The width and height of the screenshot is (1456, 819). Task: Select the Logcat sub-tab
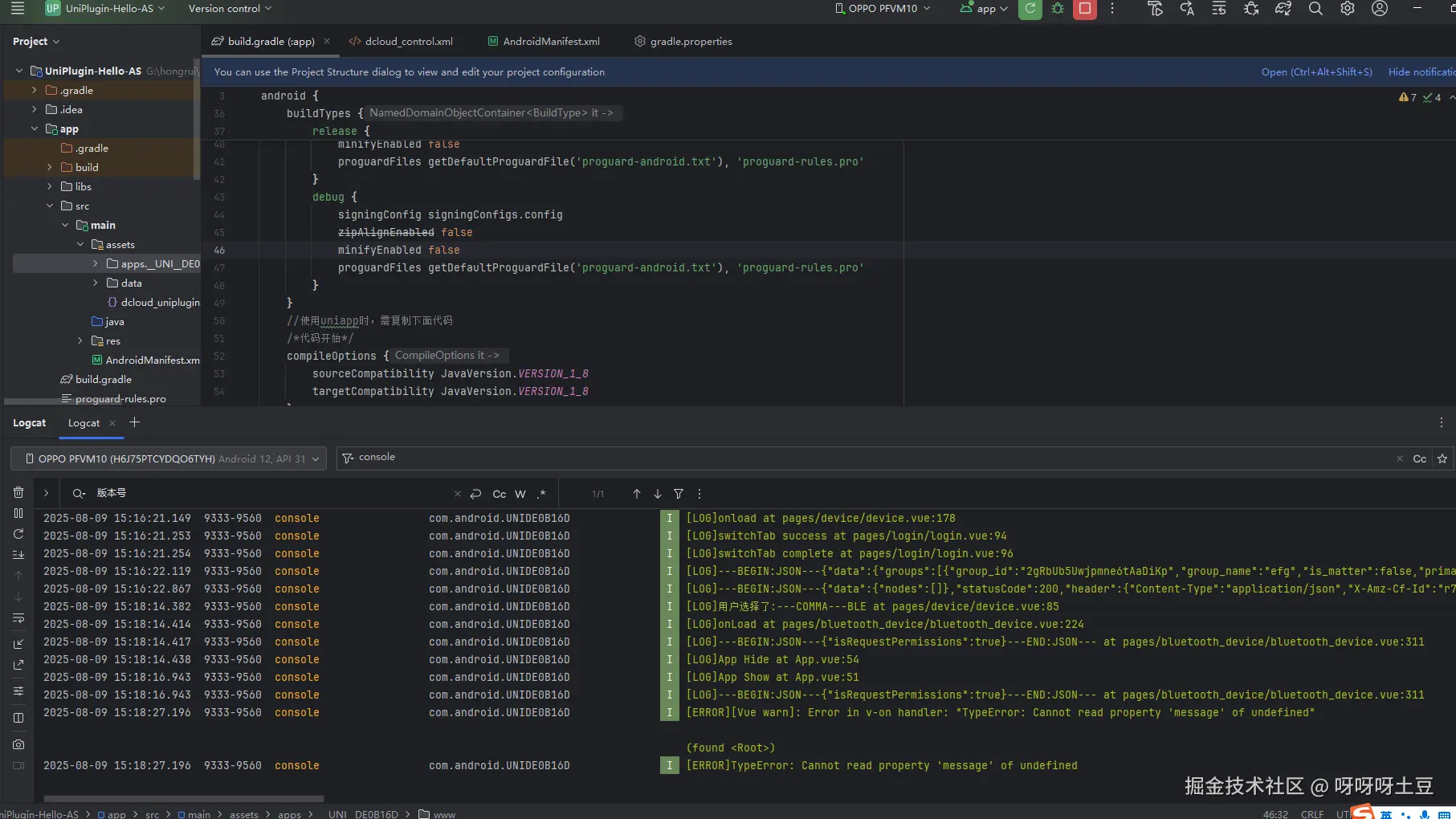click(84, 422)
